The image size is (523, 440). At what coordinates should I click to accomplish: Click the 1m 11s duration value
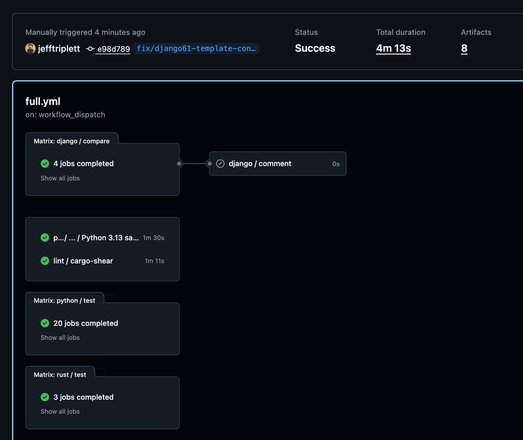tap(154, 261)
